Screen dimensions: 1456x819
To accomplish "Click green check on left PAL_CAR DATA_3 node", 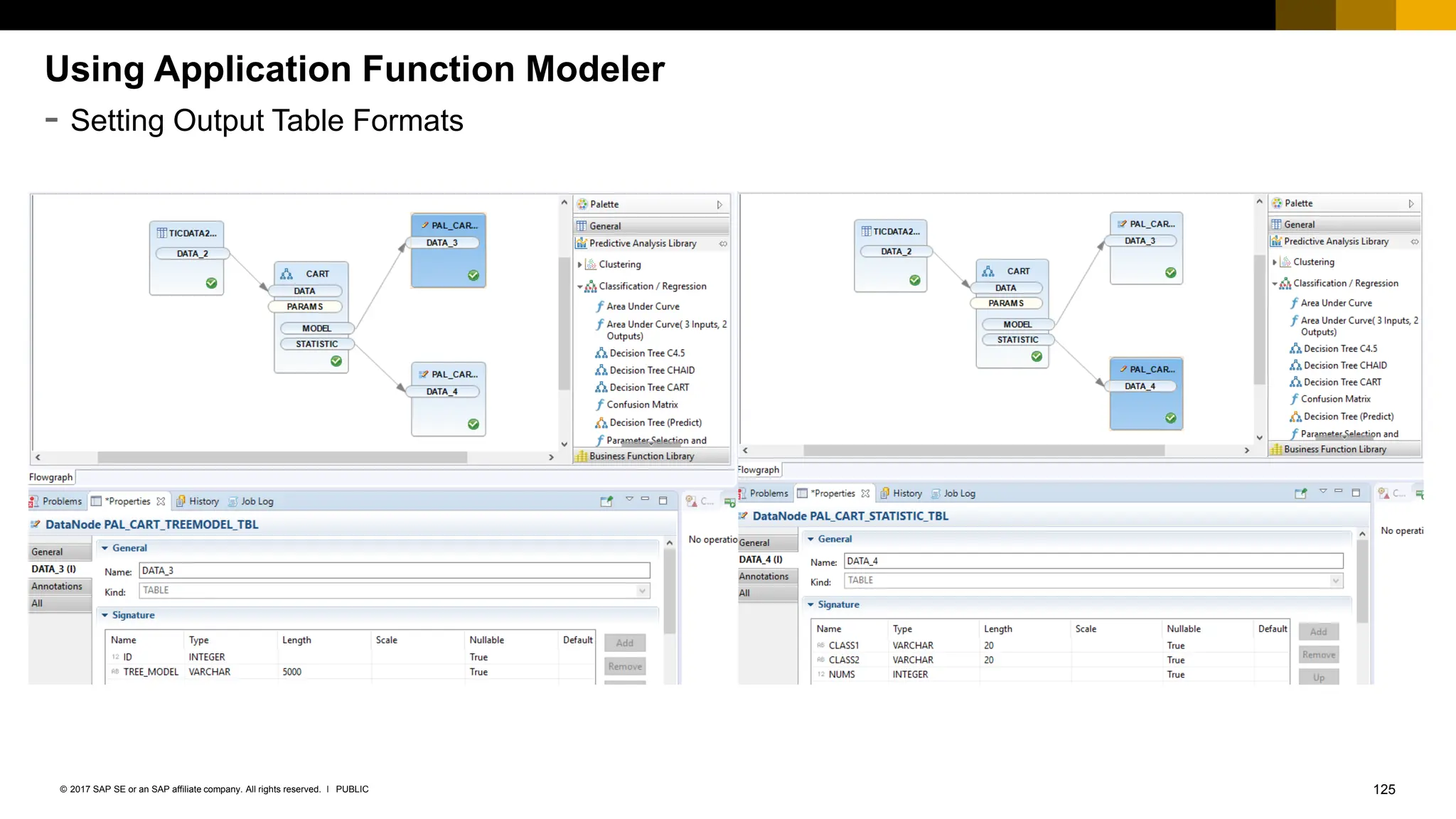I will (473, 275).
